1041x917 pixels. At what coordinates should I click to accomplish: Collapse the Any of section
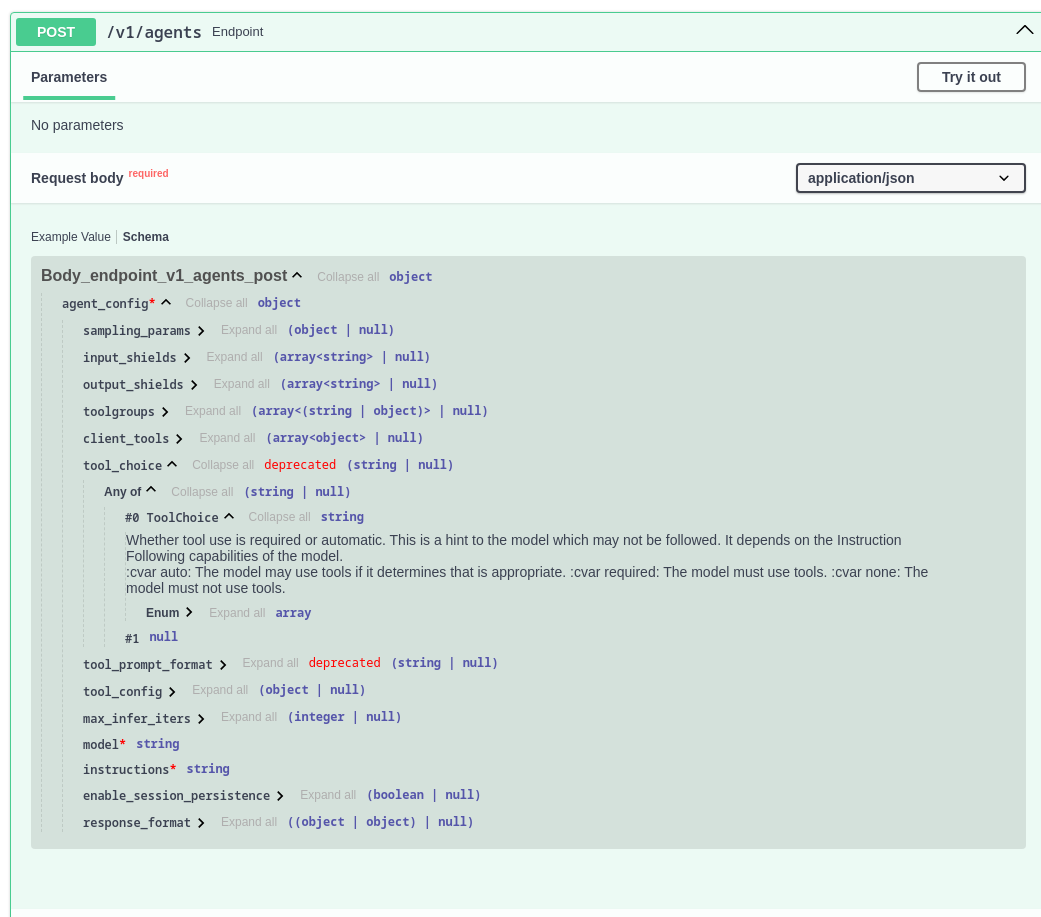pos(151,491)
